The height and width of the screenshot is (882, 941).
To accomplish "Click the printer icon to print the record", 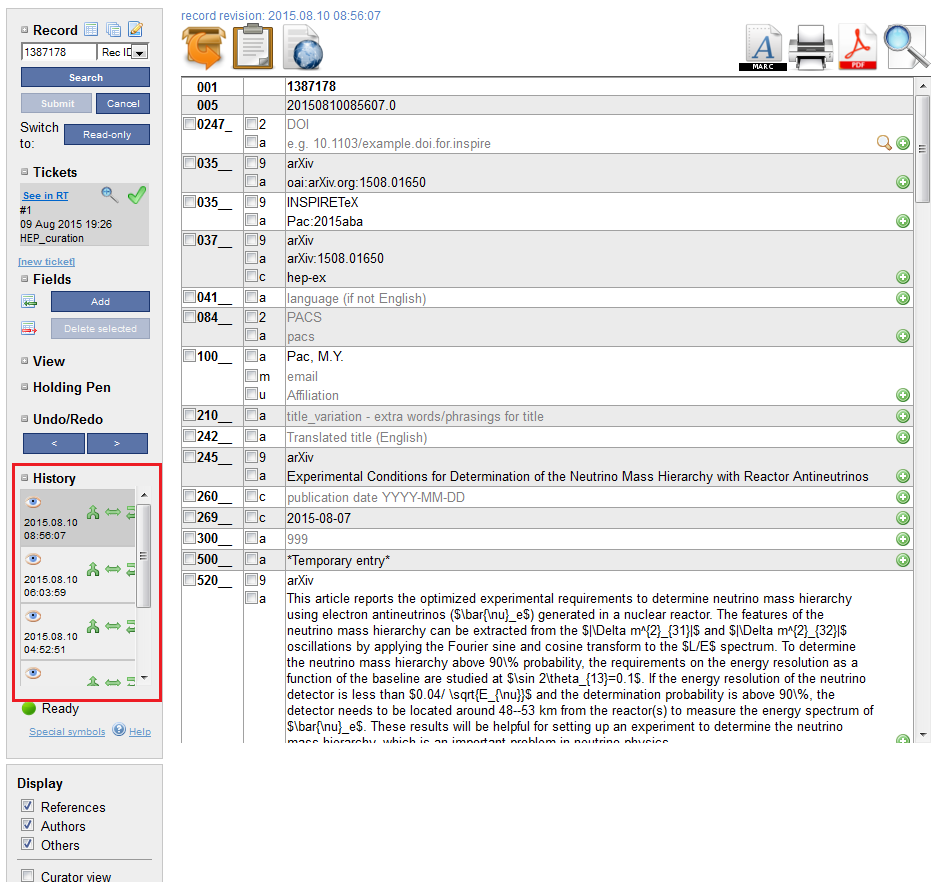I will click(x=810, y=46).
